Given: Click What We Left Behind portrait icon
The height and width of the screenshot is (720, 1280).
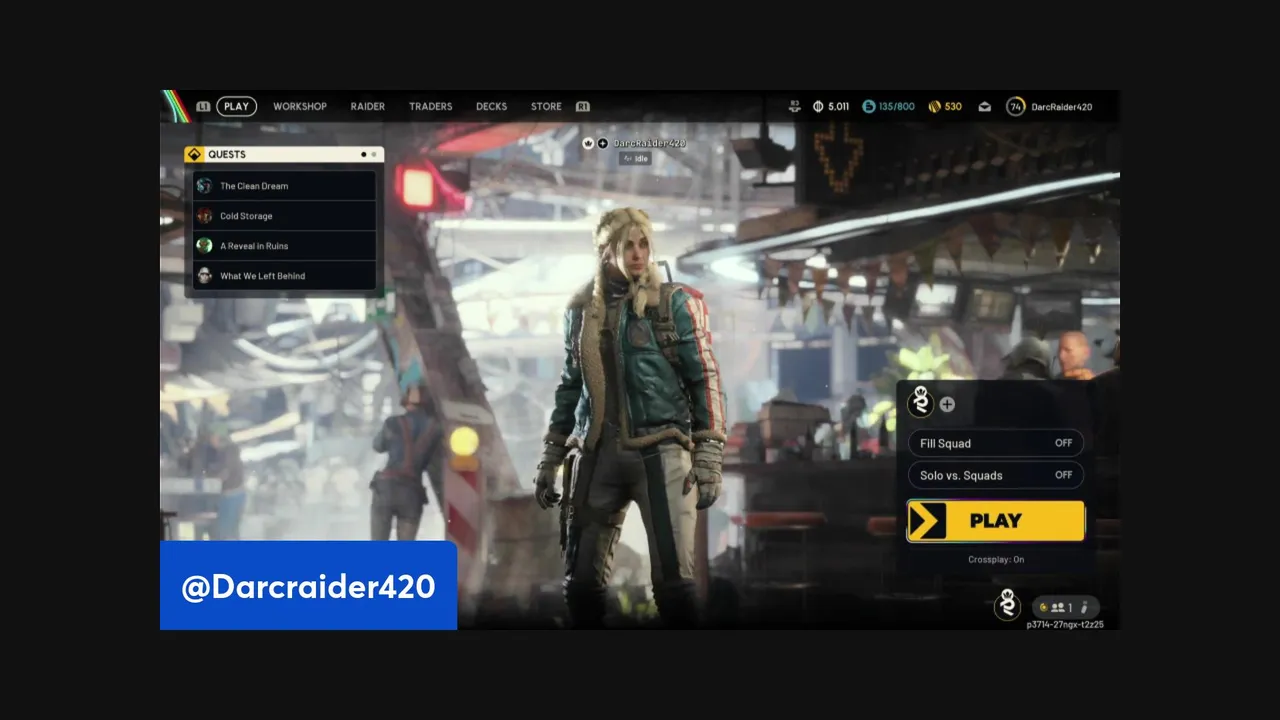Looking at the screenshot, I should pyautogui.click(x=204, y=276).
